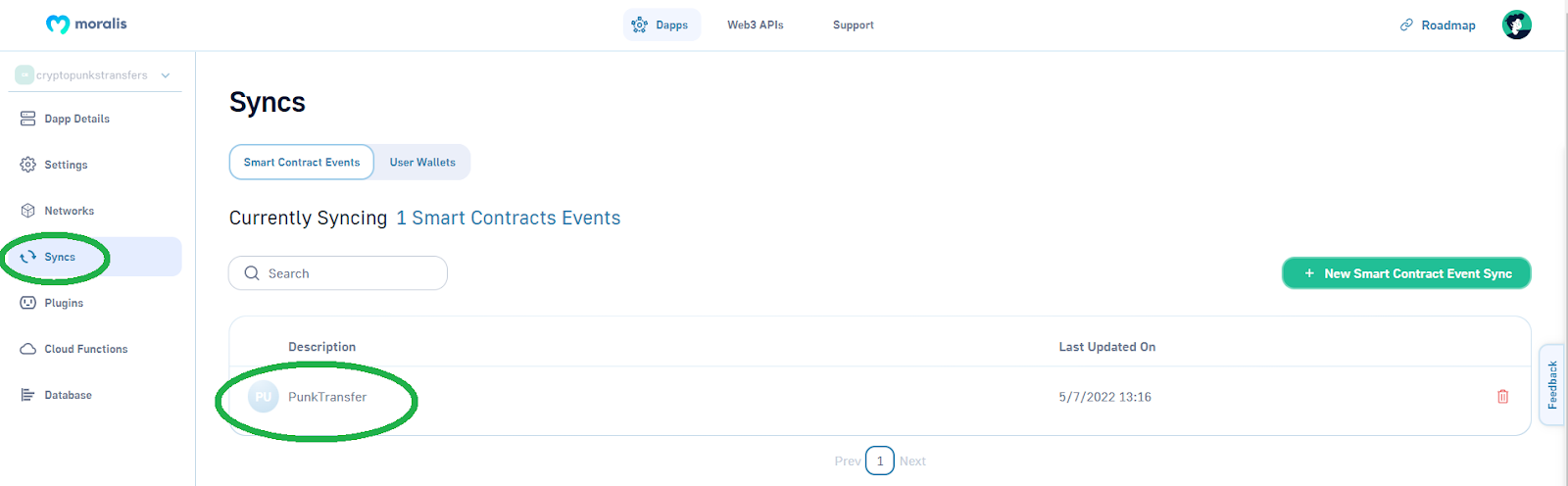Open Plugins in the sidebar
Viewport: 1568px width, 486px height.
(64, 303)
